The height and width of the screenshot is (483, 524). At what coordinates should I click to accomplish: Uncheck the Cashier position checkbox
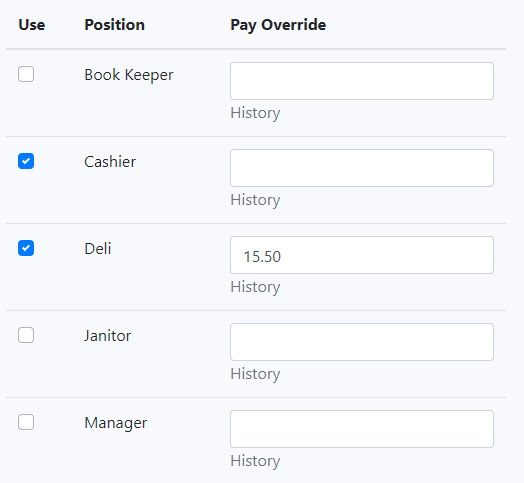click(26, 161)
